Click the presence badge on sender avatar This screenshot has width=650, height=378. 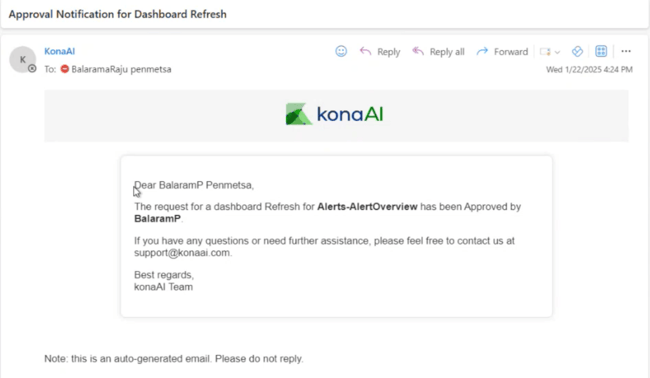pos(32,68)
